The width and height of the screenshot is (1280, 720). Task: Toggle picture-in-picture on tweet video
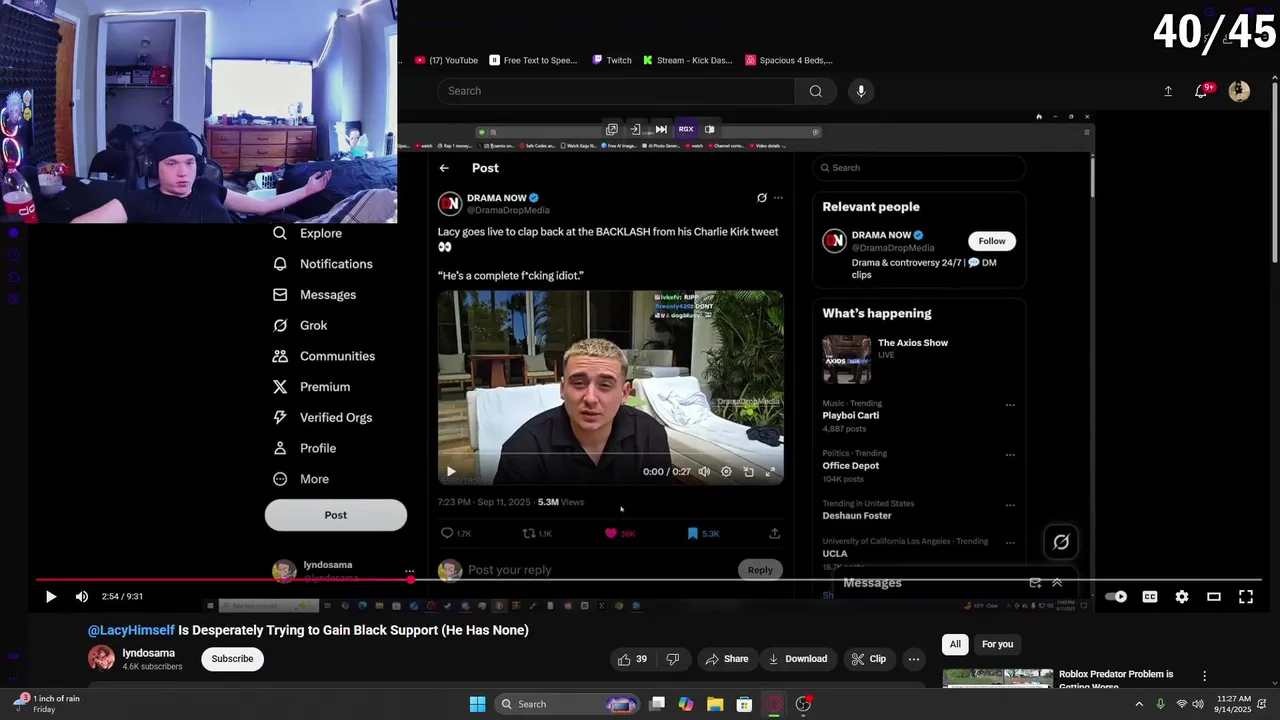tap(748, 472)
